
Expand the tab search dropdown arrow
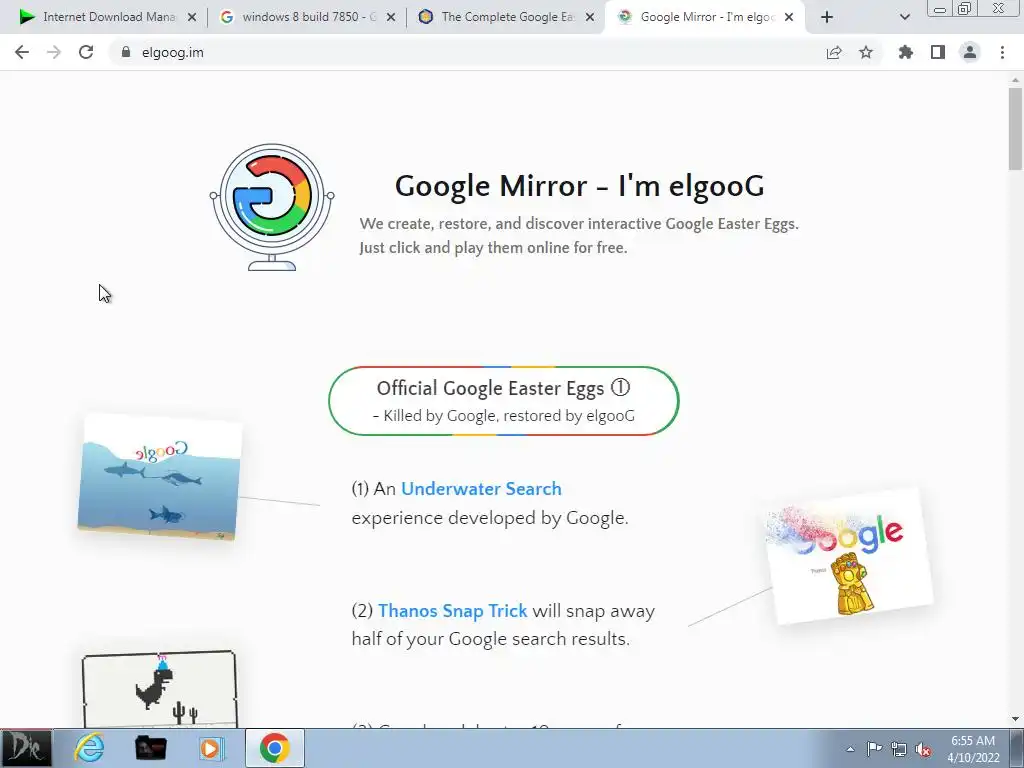coord(904,17)
